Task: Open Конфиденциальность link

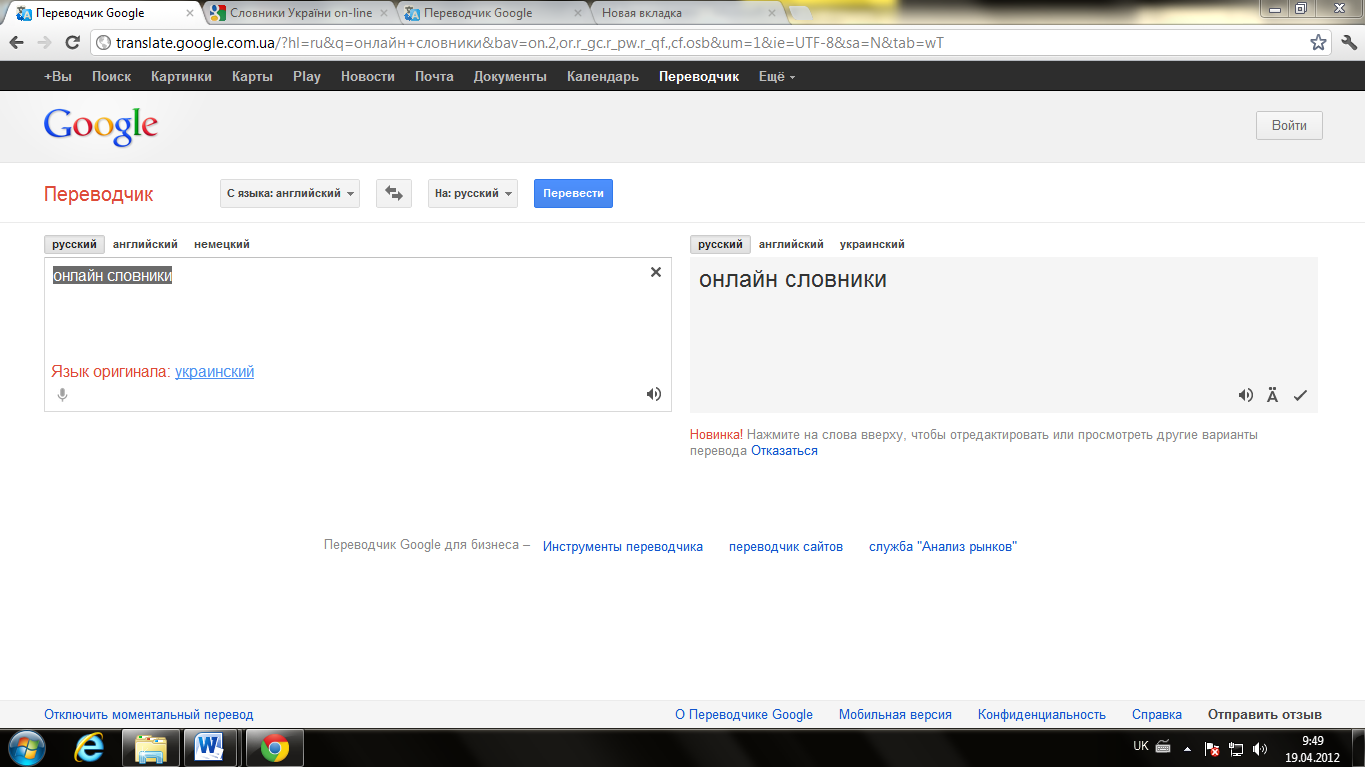Action: pos(1042,715)
